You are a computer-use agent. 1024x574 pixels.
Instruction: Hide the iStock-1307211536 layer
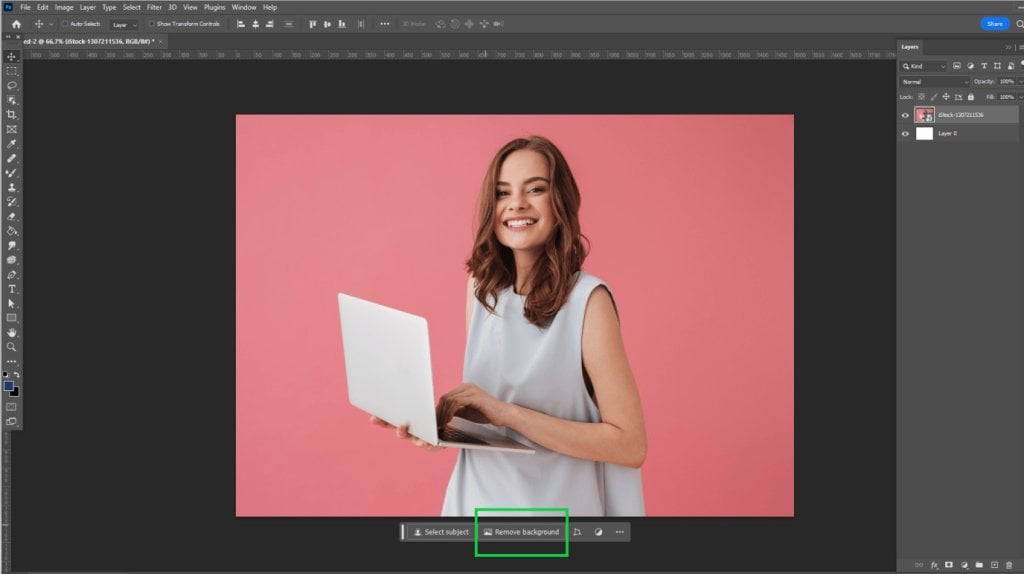tap(905, 116)
